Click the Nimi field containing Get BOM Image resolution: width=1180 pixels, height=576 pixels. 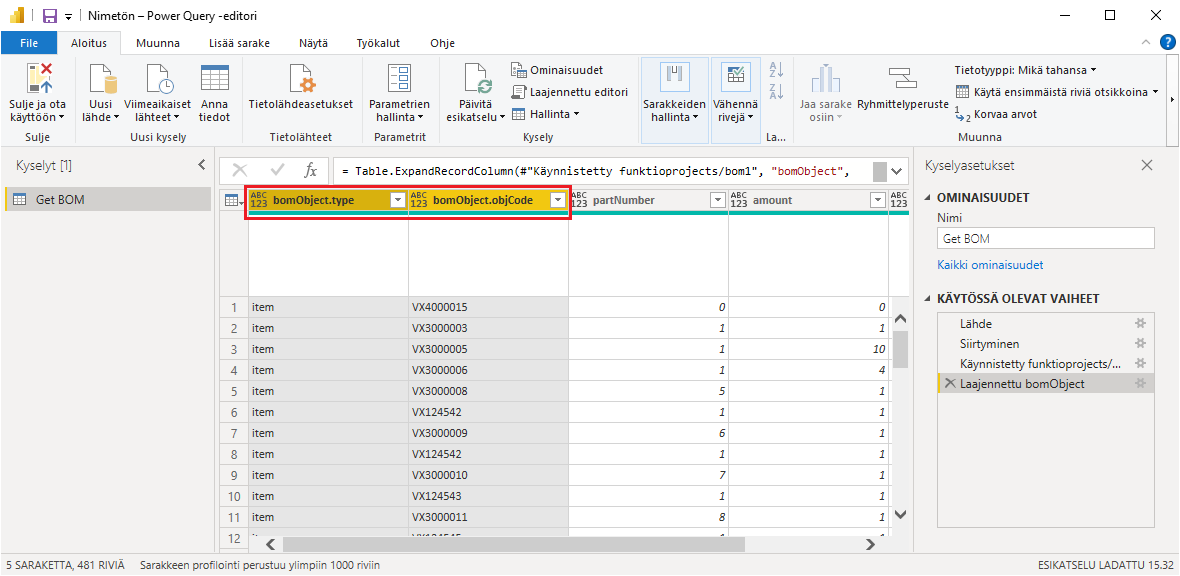pyautogui.click(x=1044, y=238)
